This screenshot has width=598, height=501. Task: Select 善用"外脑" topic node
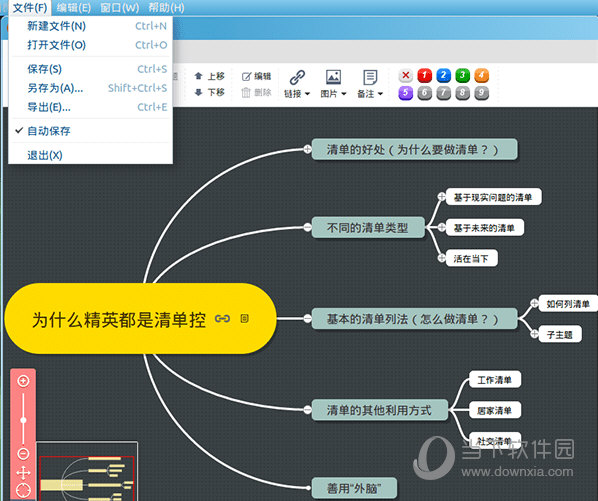354,488
